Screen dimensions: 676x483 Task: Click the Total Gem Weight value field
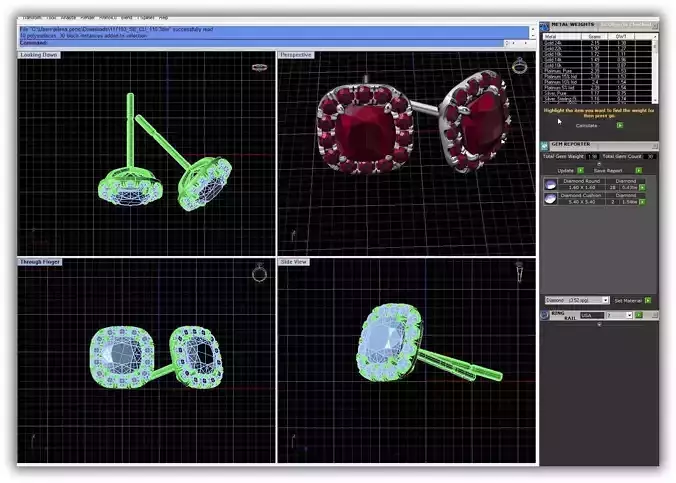pos(593,157)
